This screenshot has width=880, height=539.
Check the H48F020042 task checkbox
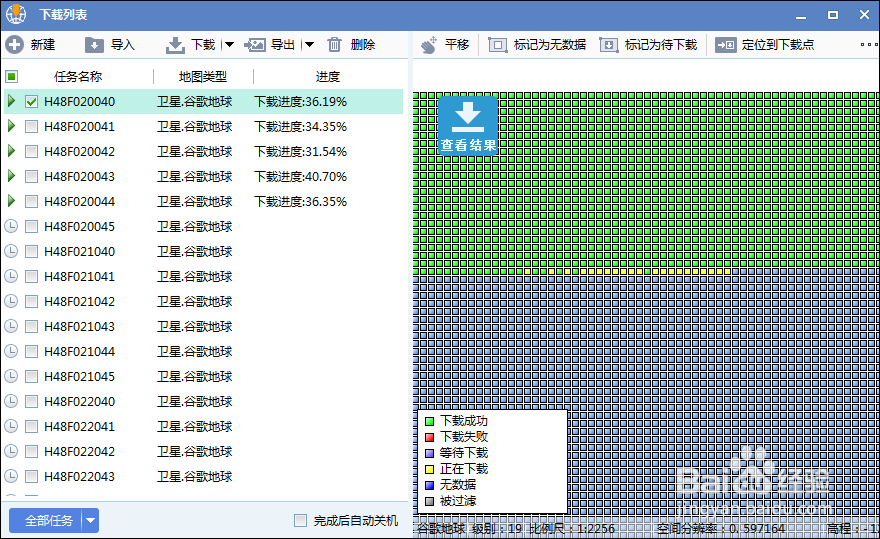click(x=31, y=152)
